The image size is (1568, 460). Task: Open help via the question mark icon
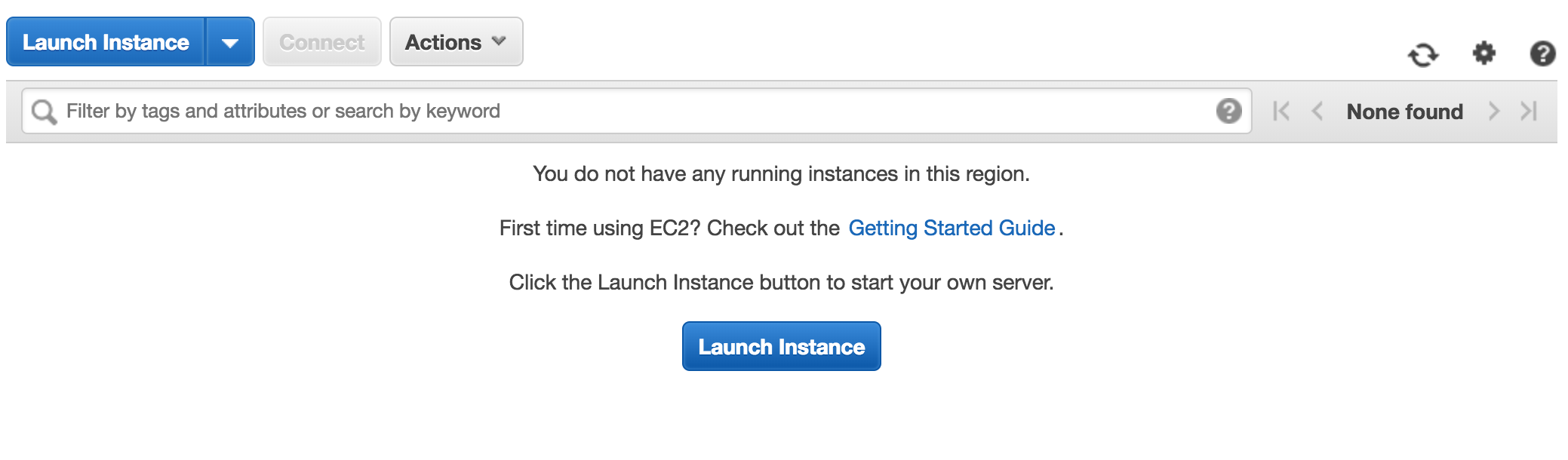[1542, 54]
